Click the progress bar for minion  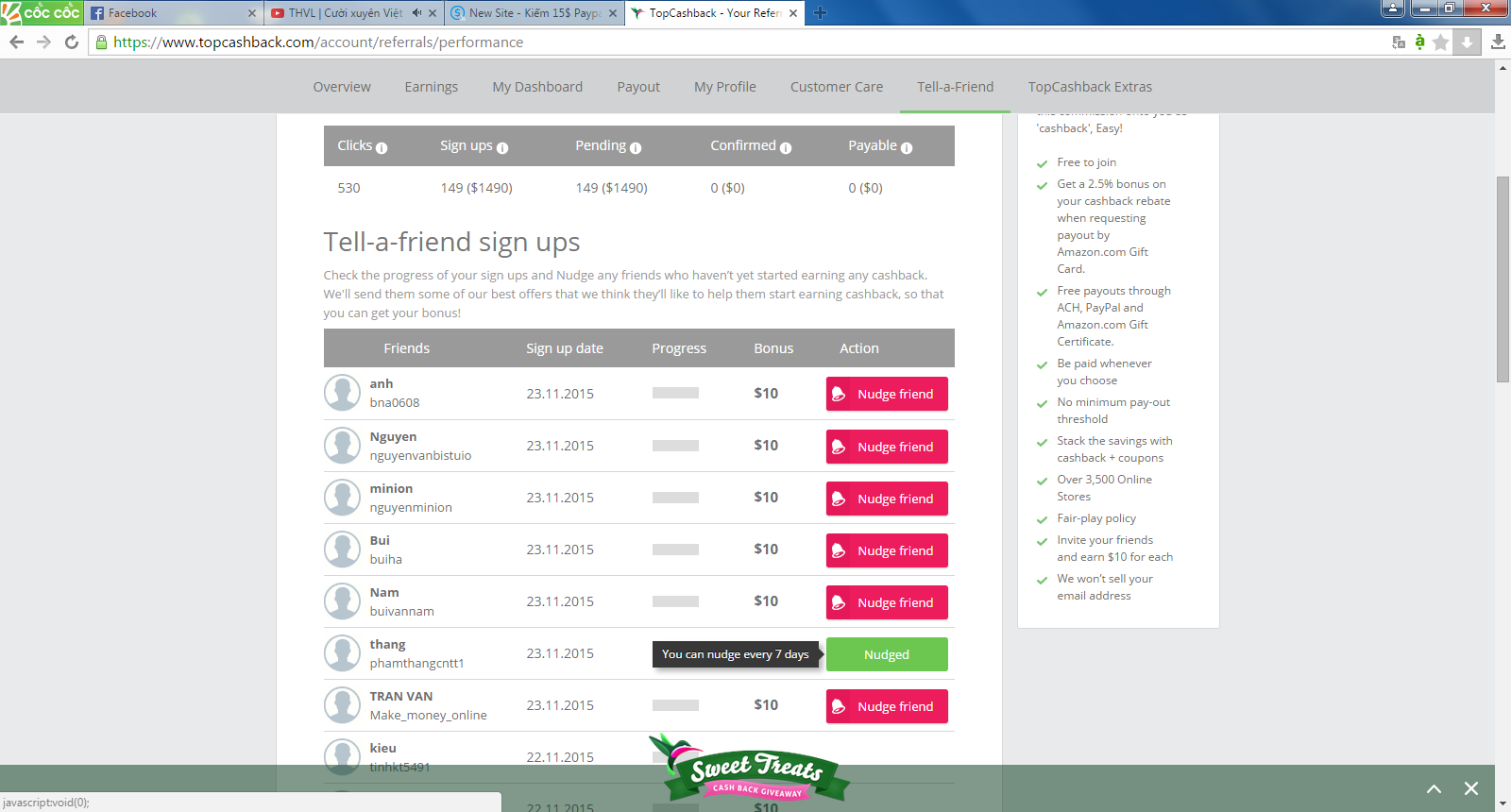[675, 498]
